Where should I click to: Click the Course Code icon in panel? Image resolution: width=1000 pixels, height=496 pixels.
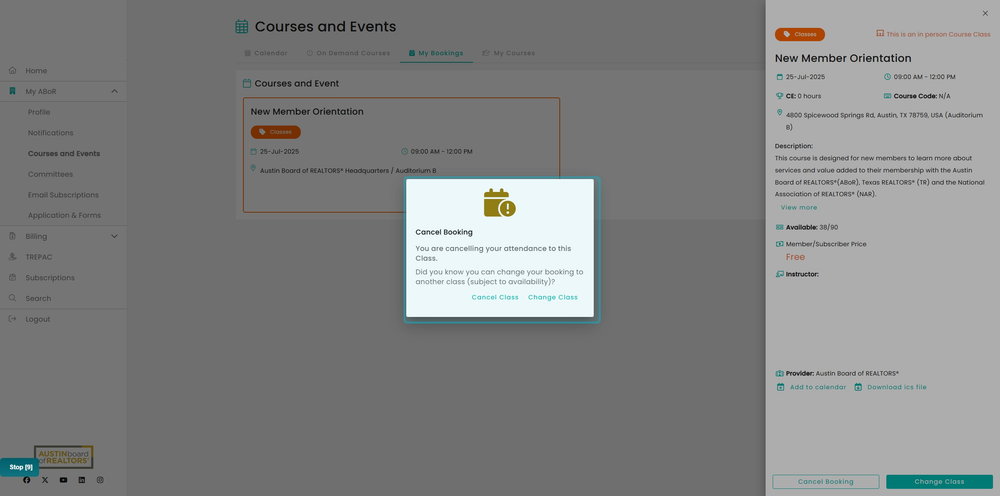pos(887,96)
